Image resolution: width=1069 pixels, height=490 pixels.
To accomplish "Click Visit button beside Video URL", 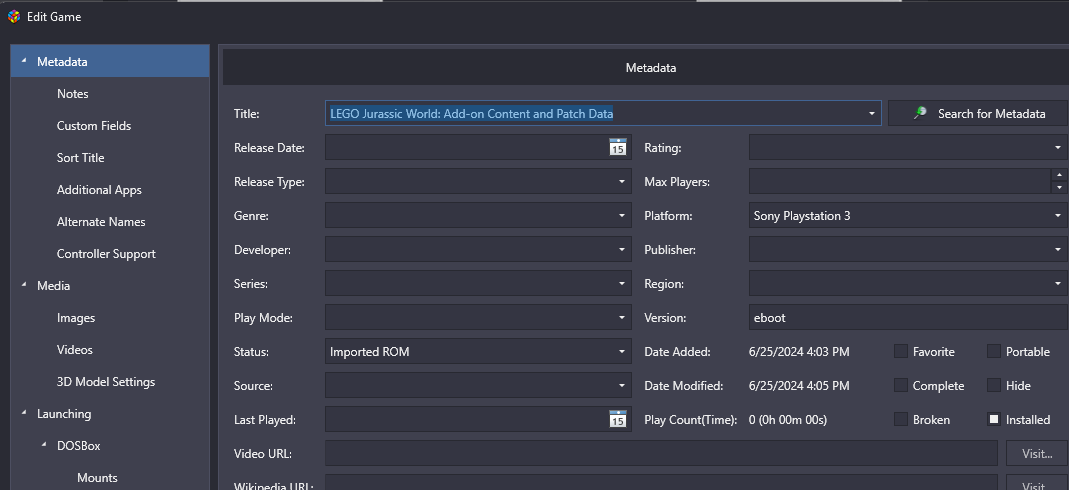I will [1037, 453].
